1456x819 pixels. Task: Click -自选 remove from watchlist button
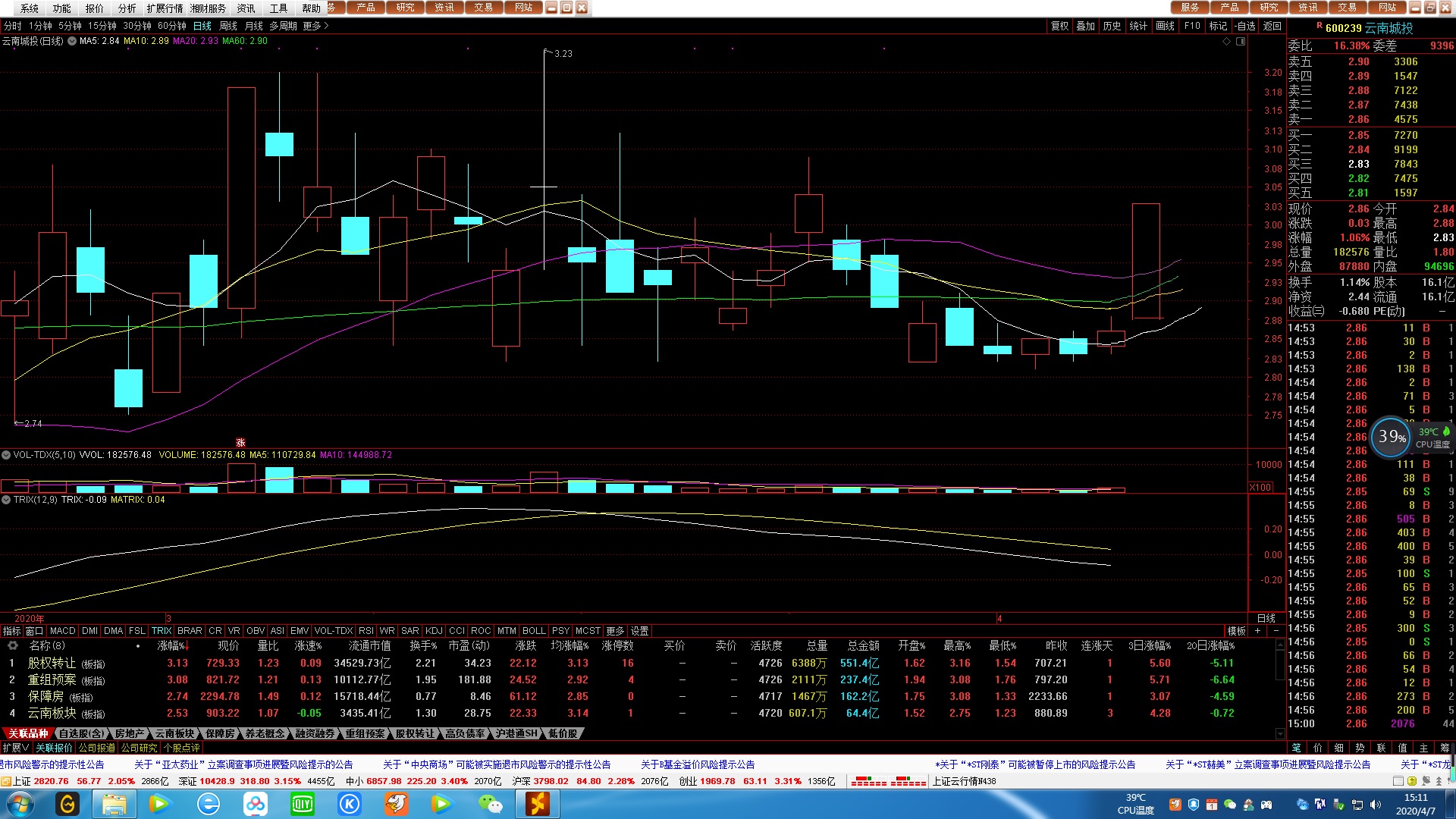pyautogui.click(x=1245, y=26)
